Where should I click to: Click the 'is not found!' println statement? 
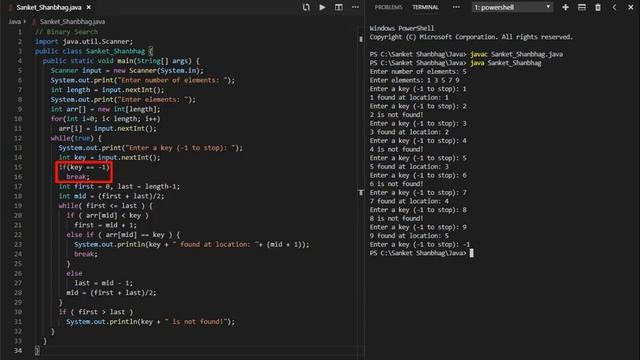click(151, 322)
